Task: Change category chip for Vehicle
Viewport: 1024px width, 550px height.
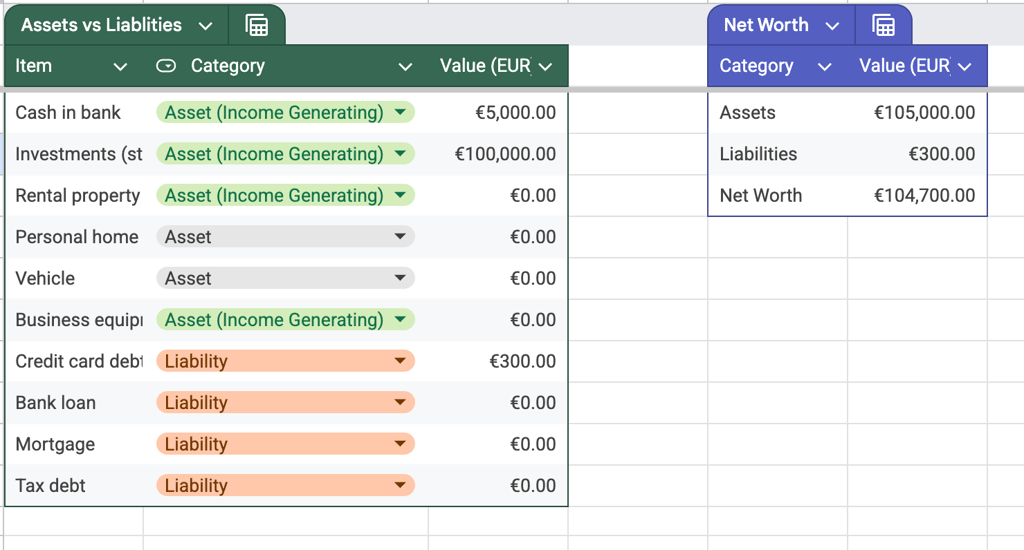Action: (285, 278)
